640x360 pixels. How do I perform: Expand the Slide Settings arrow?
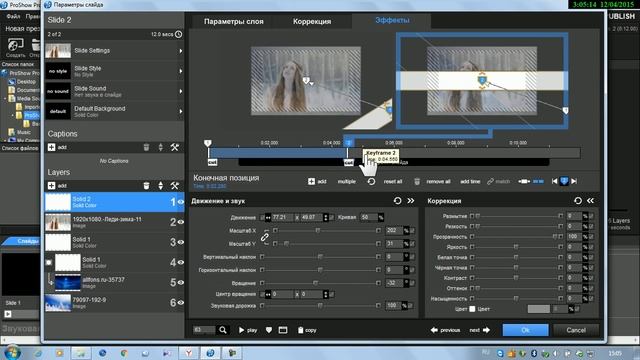point(180,51)
